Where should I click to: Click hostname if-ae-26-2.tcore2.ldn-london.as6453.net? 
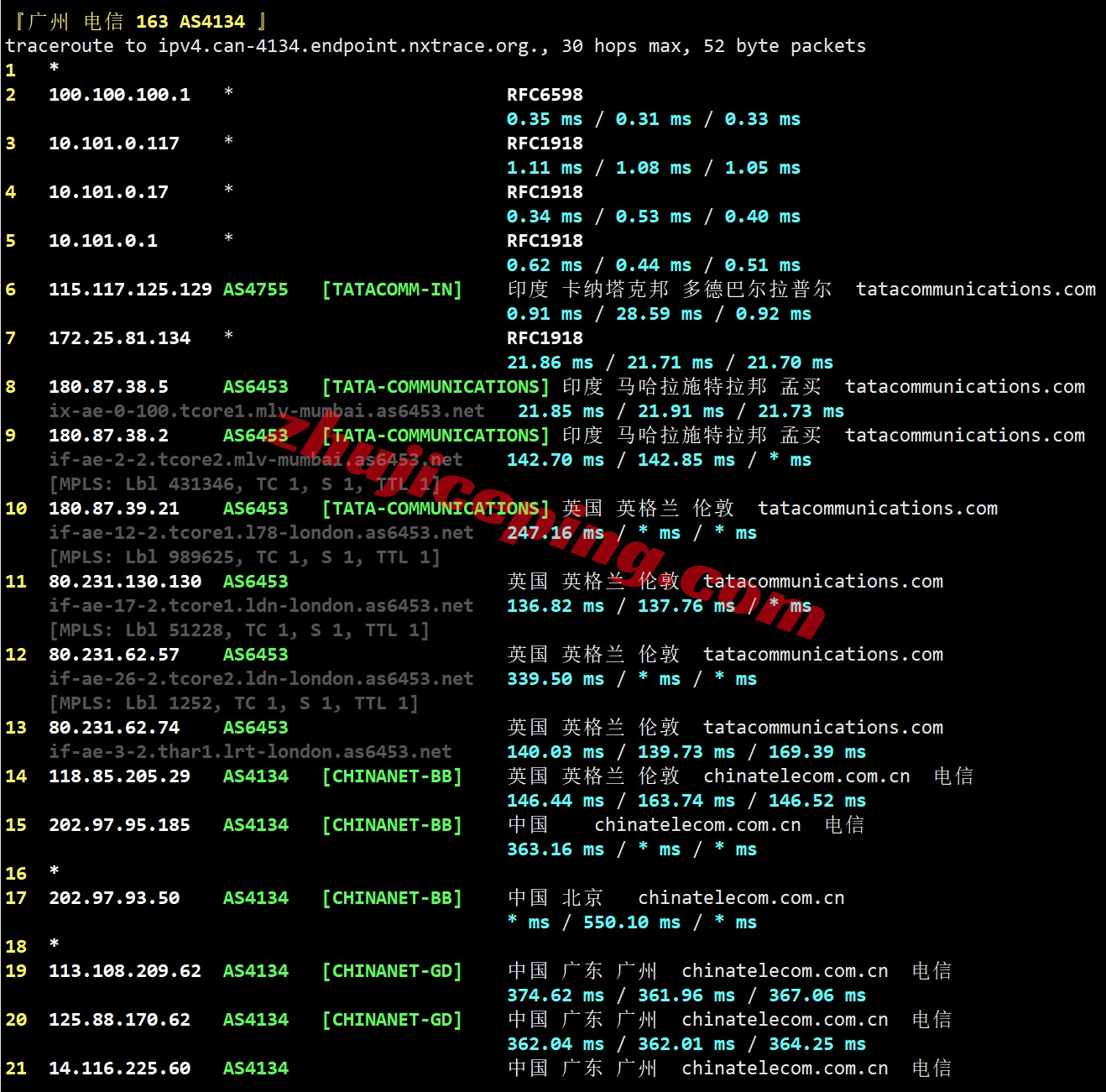[x=261, y=679]
